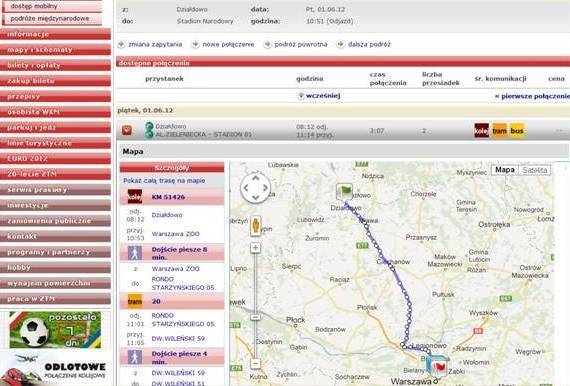Open the zakup biletu menu item
Image resolution: width=570 pixels, height=386 pixels.
point(55,81)
